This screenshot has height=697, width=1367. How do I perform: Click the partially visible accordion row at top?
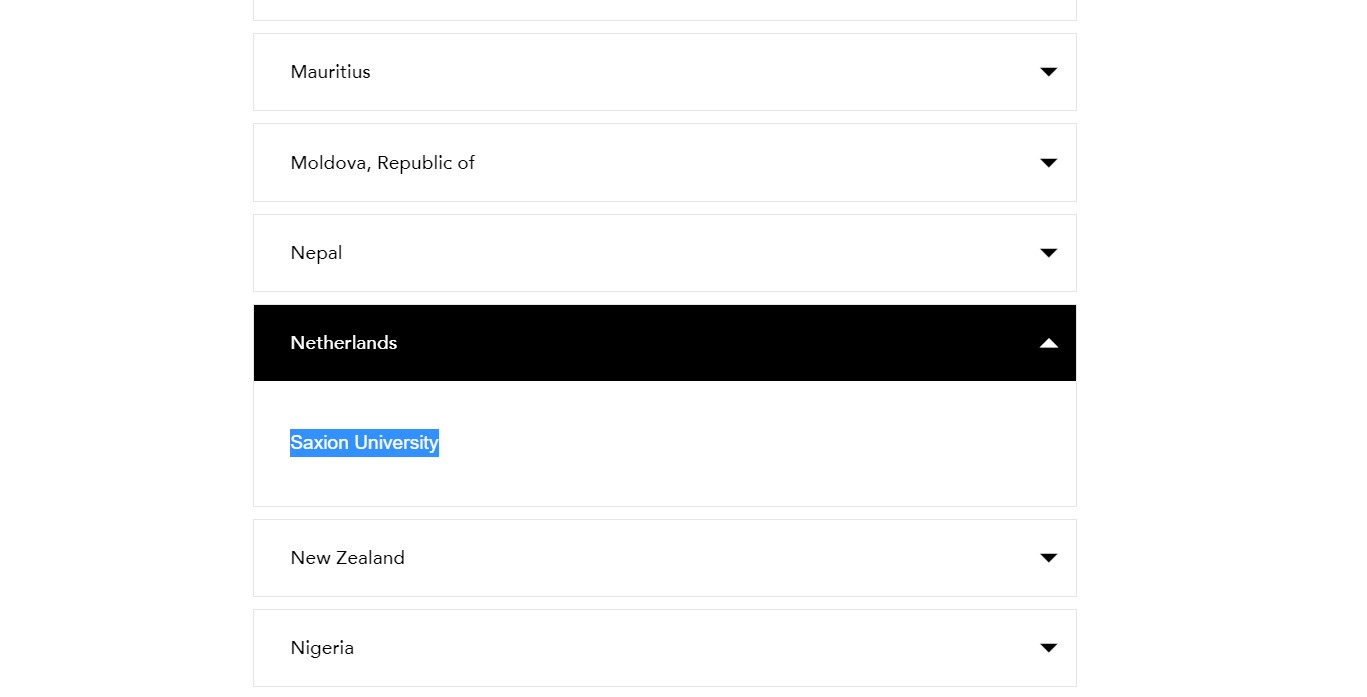coord(664,10)
